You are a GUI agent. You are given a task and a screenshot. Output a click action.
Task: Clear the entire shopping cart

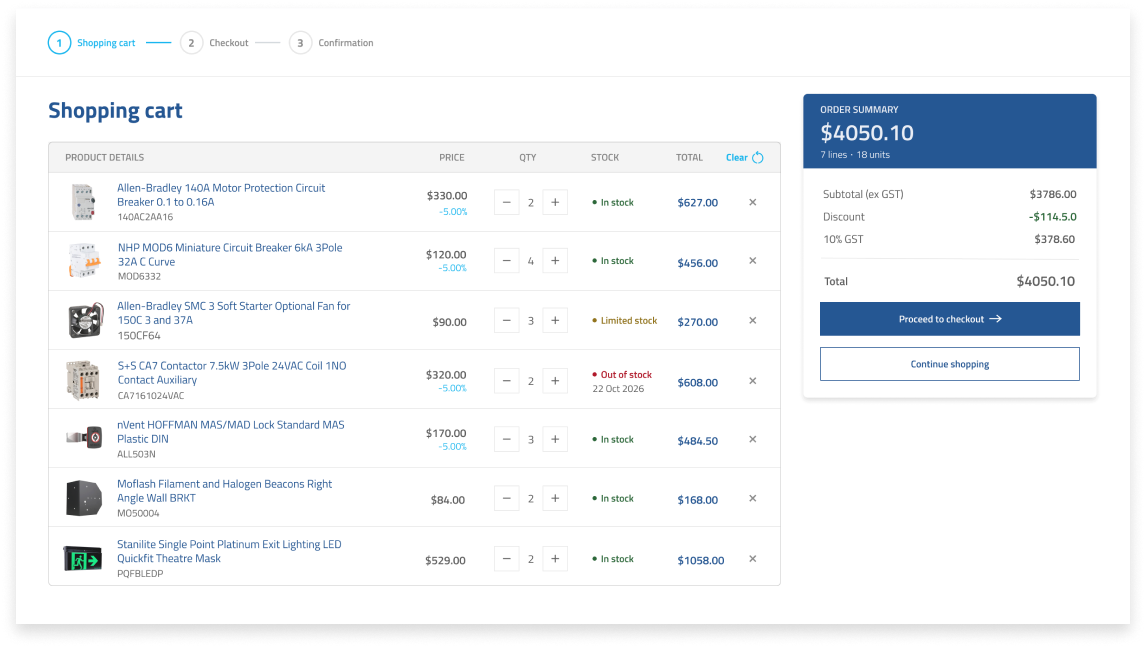tap(745, 158)
